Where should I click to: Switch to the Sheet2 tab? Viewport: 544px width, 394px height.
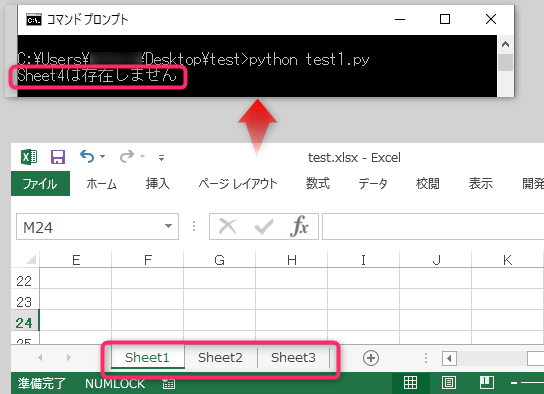tap(220, 358)
